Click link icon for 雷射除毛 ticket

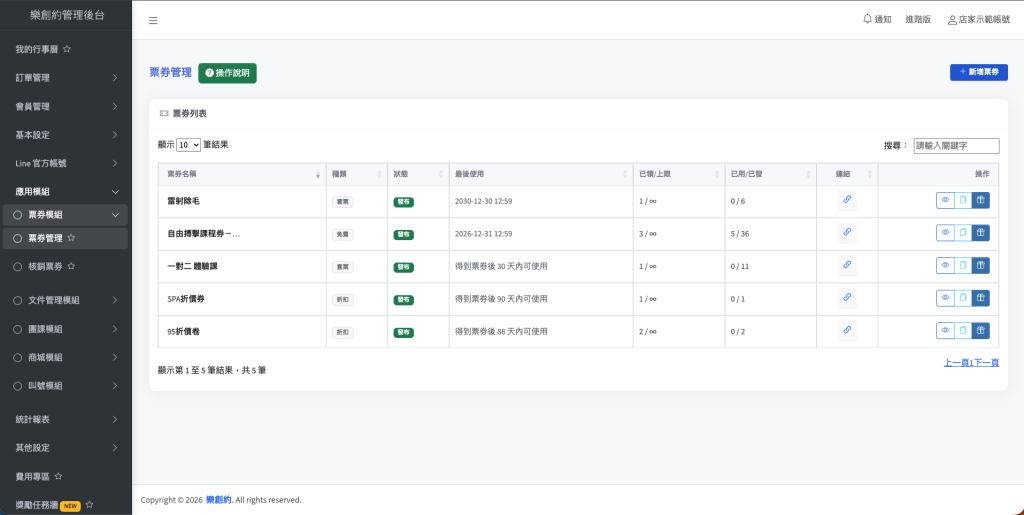pos(847,200)
